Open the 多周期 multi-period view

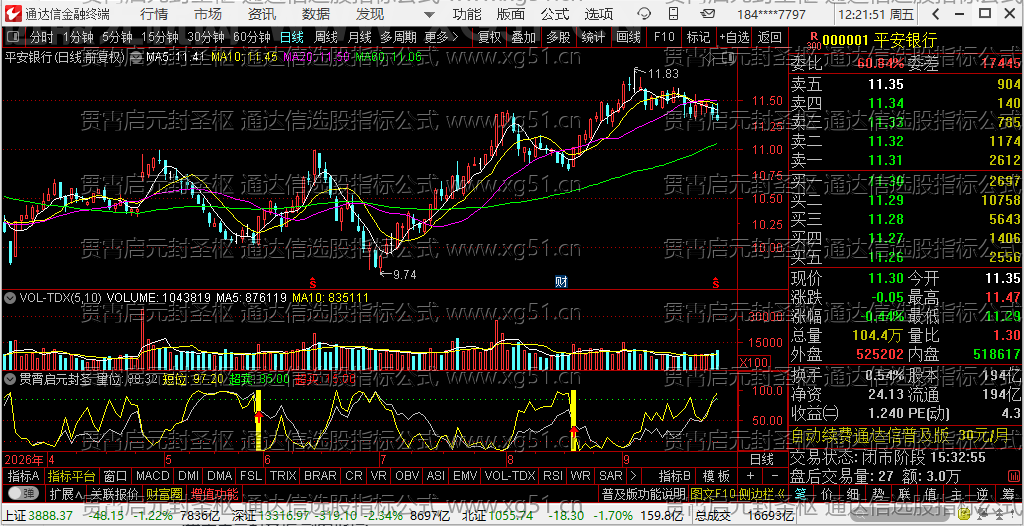[x=398, y=38]
